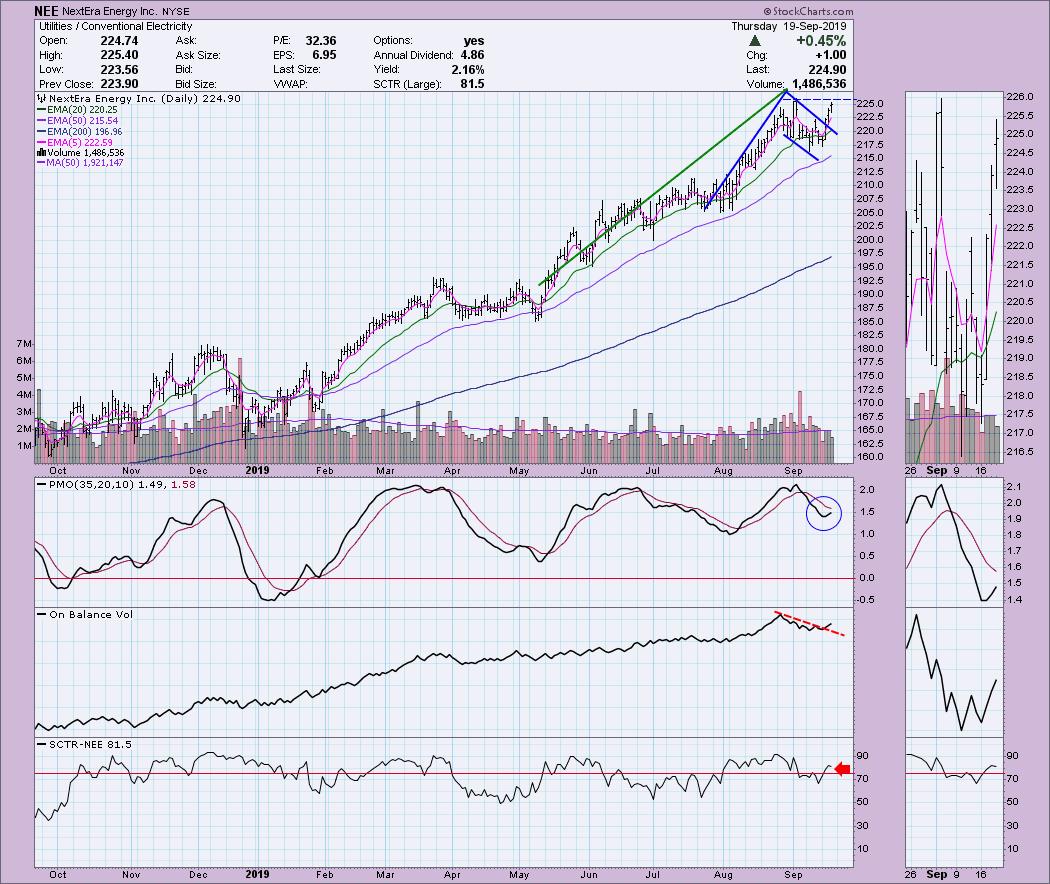Click the PMO(35,20,10) indicator label
The width and height of the screenshot is (1050, 884).
[x=91, y=484]
